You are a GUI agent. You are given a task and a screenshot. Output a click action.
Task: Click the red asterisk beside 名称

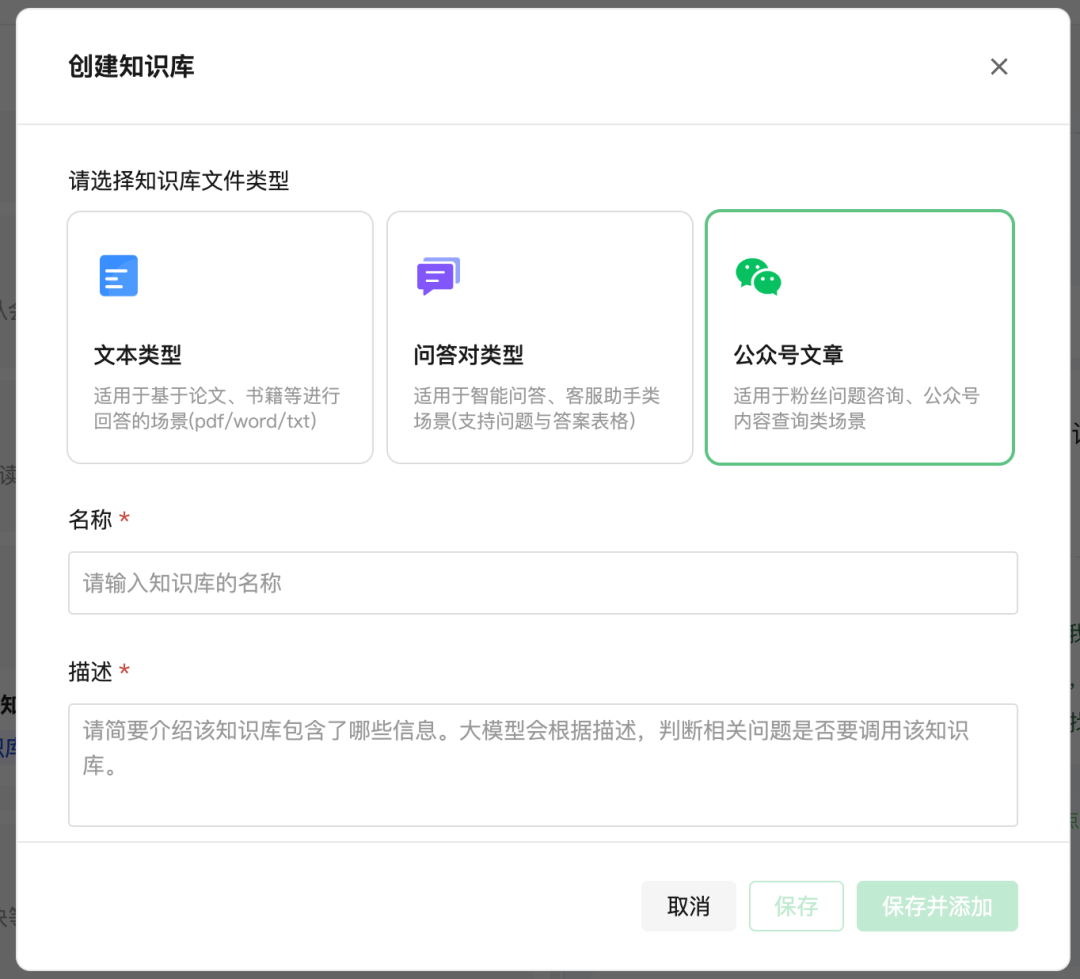pos(124,519)
